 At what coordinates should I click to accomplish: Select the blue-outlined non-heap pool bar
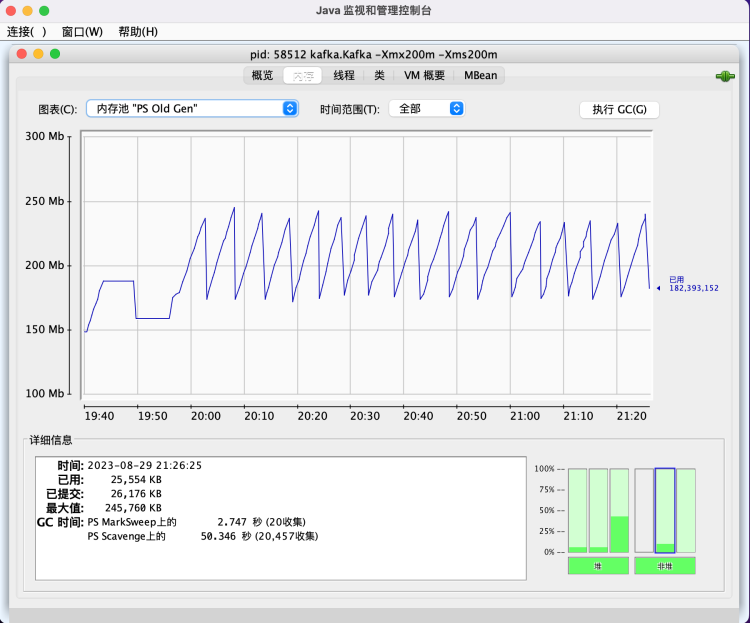point(665,510)
